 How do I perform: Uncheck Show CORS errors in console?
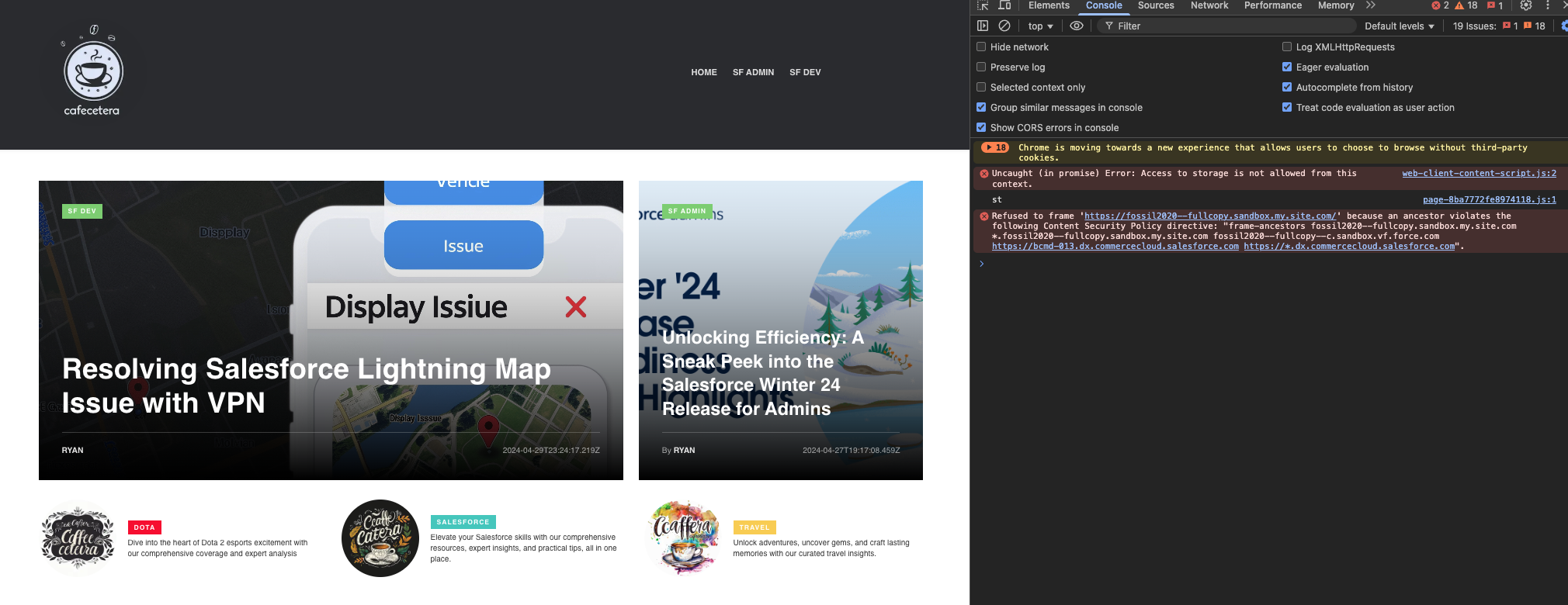(x=981, y=127)
